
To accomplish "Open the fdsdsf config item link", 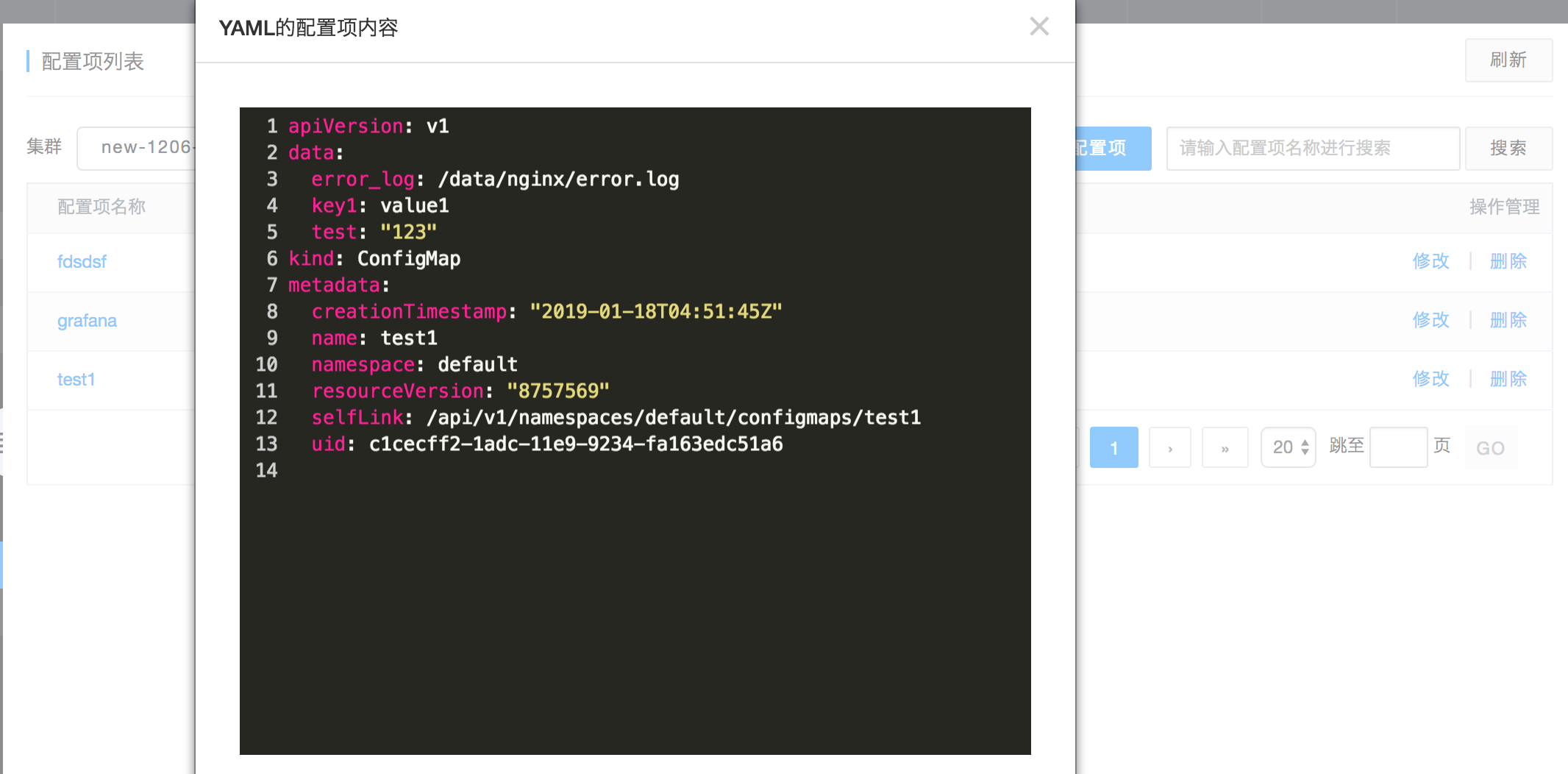I will point(82,262).
